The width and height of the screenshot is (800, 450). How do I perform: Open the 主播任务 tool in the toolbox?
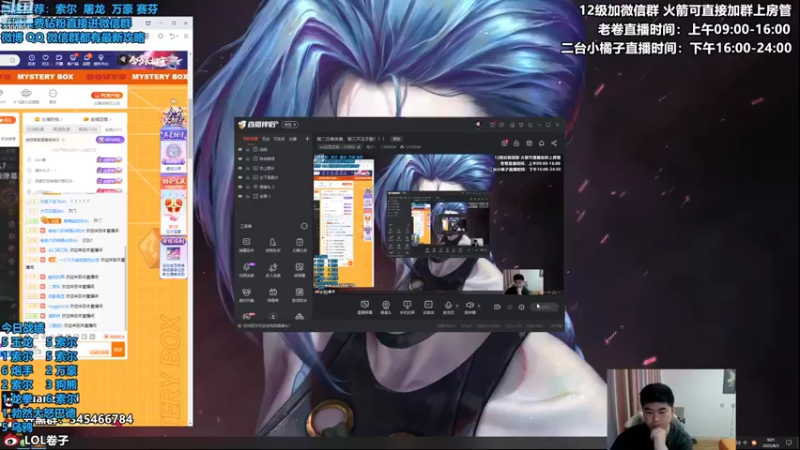[299, 244]
